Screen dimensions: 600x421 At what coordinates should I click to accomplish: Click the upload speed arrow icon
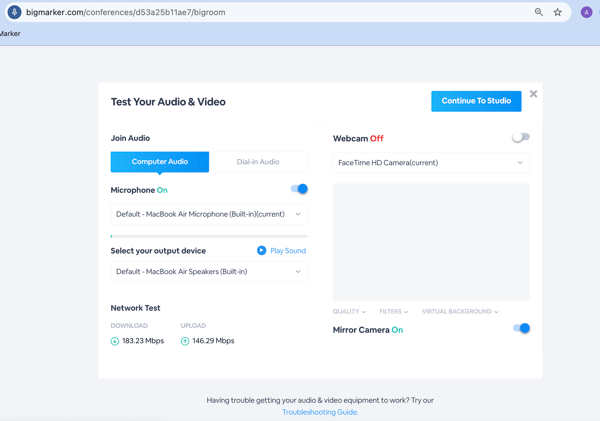tap(185, 341)
